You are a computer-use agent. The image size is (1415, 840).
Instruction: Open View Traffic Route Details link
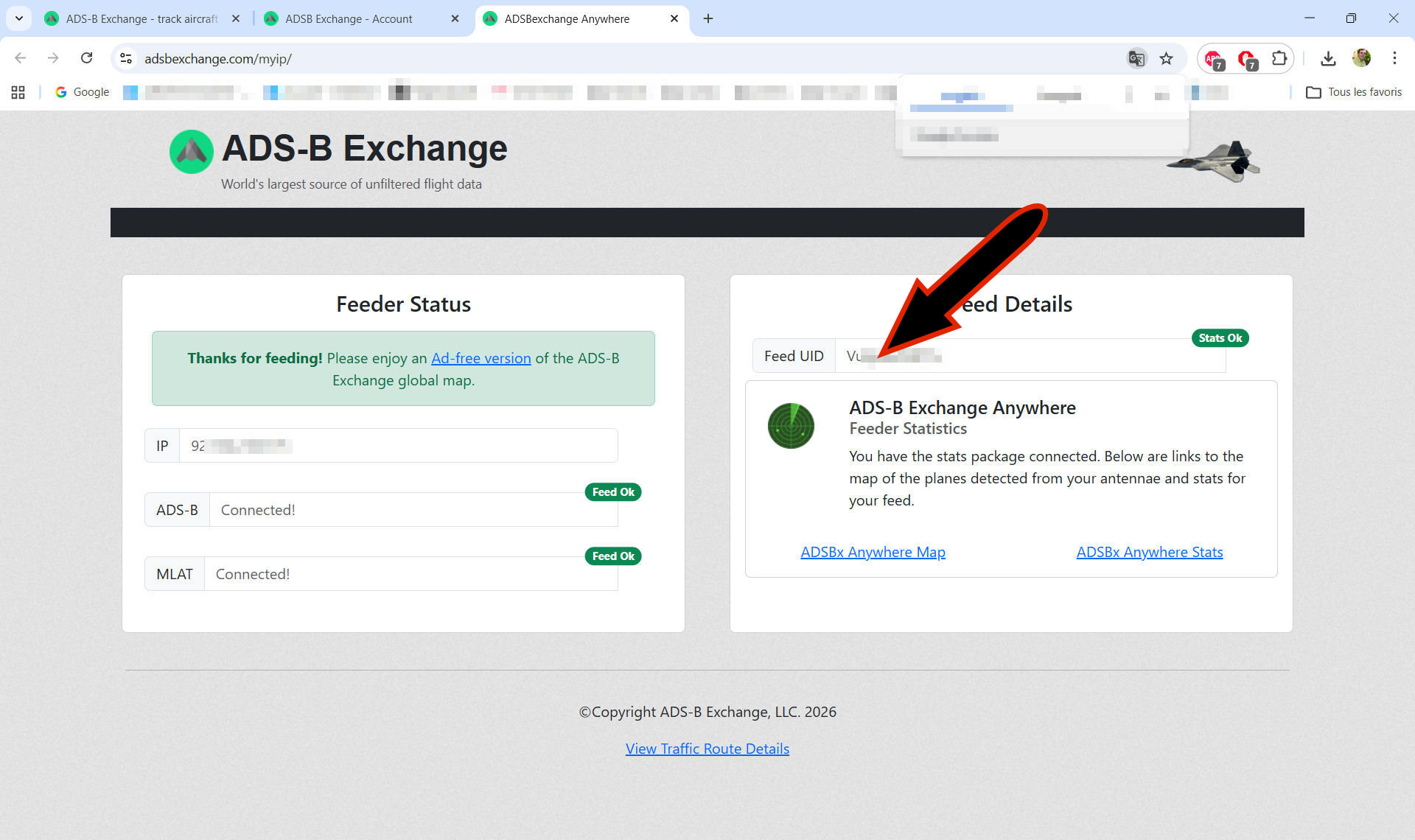(x=707, y=749)
